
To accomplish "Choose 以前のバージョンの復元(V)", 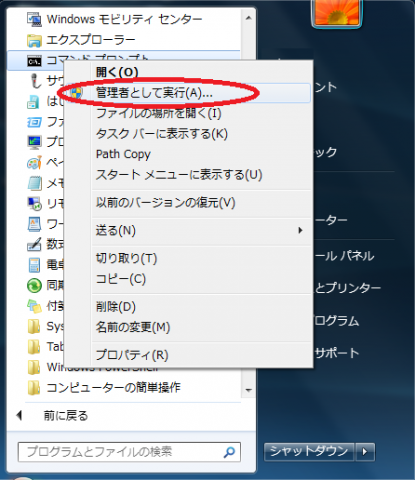I will (x=166, y=202).
